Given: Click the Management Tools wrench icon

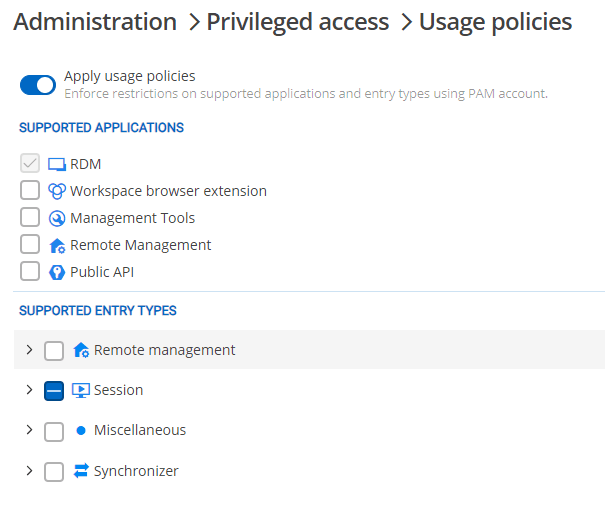Looking at the screenshot, I should (57, 218).
